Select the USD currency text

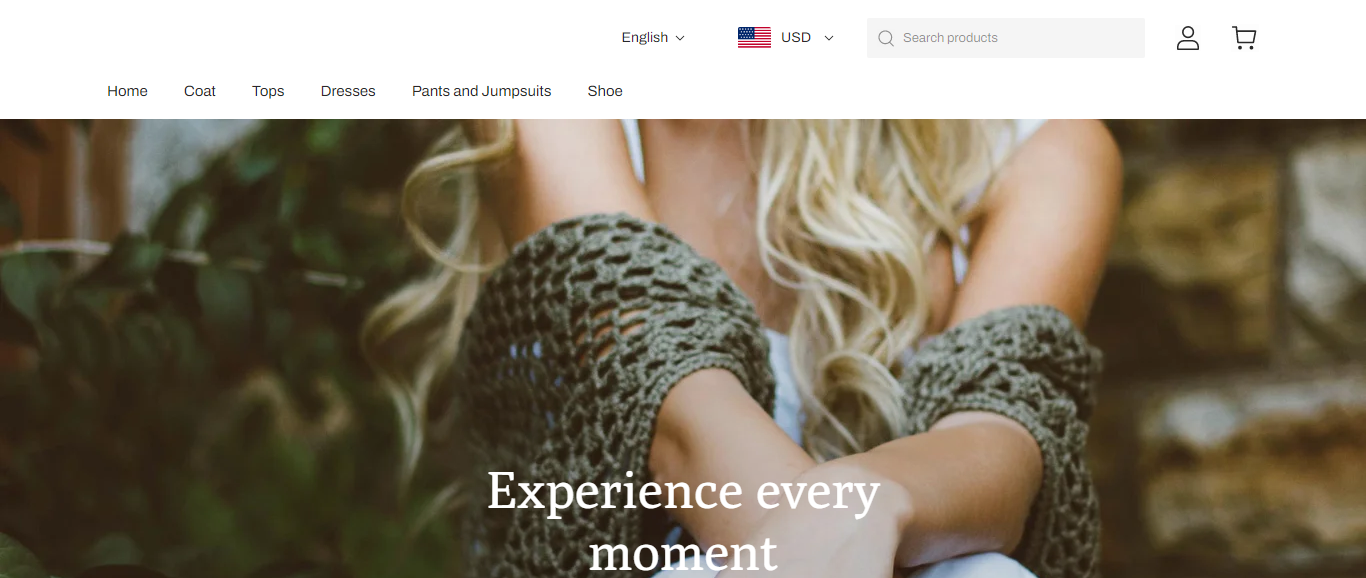pos(796,37)
